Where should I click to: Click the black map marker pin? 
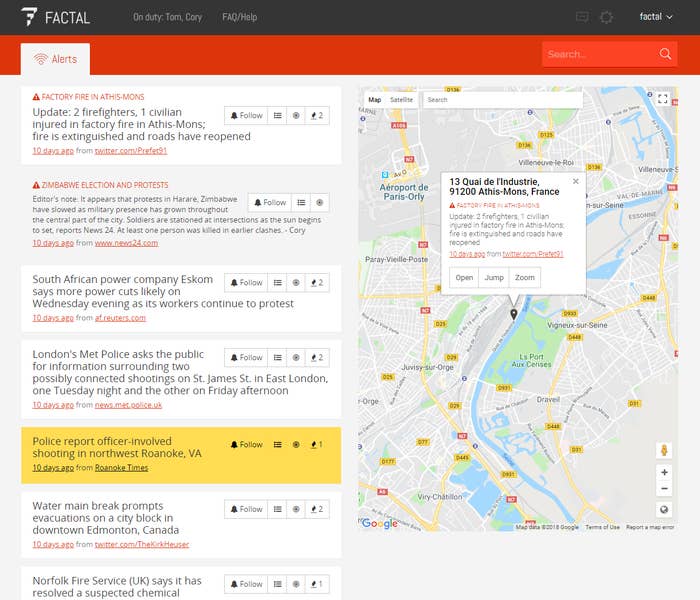(x=514, y=314)
